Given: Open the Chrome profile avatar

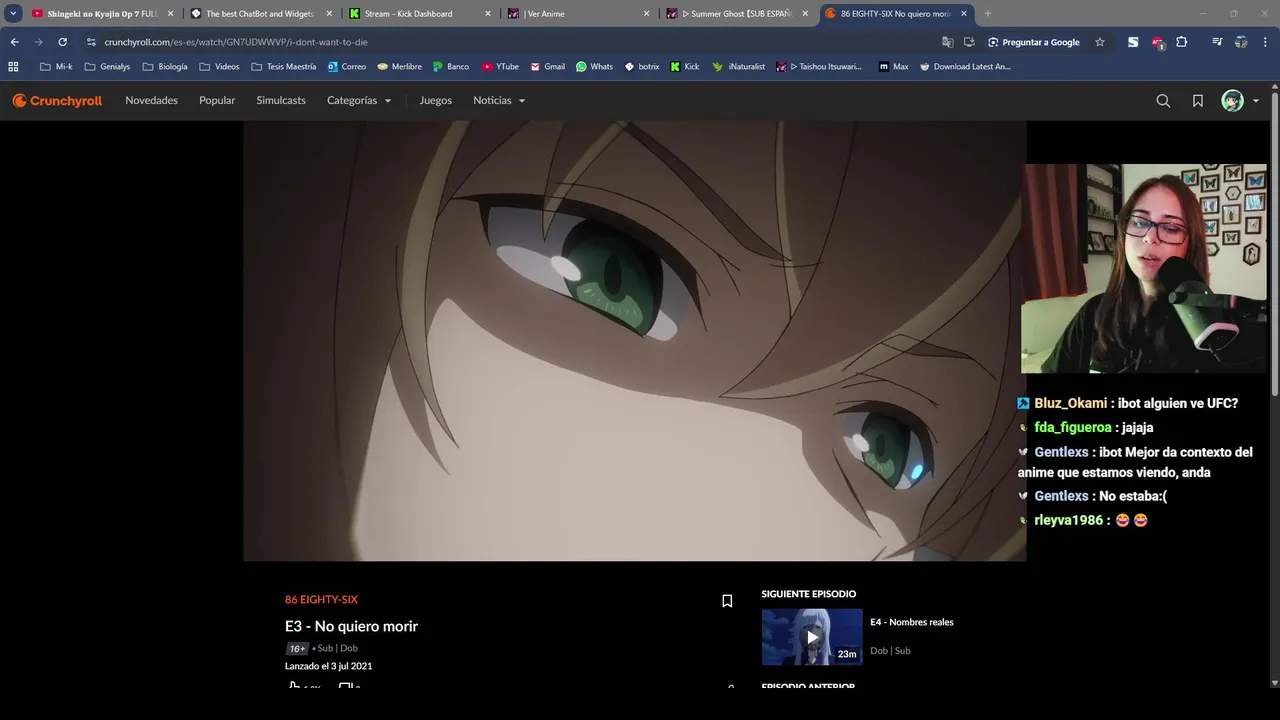Looking at the screenshot, I should pyautogui.click(x=1241, y=42).
